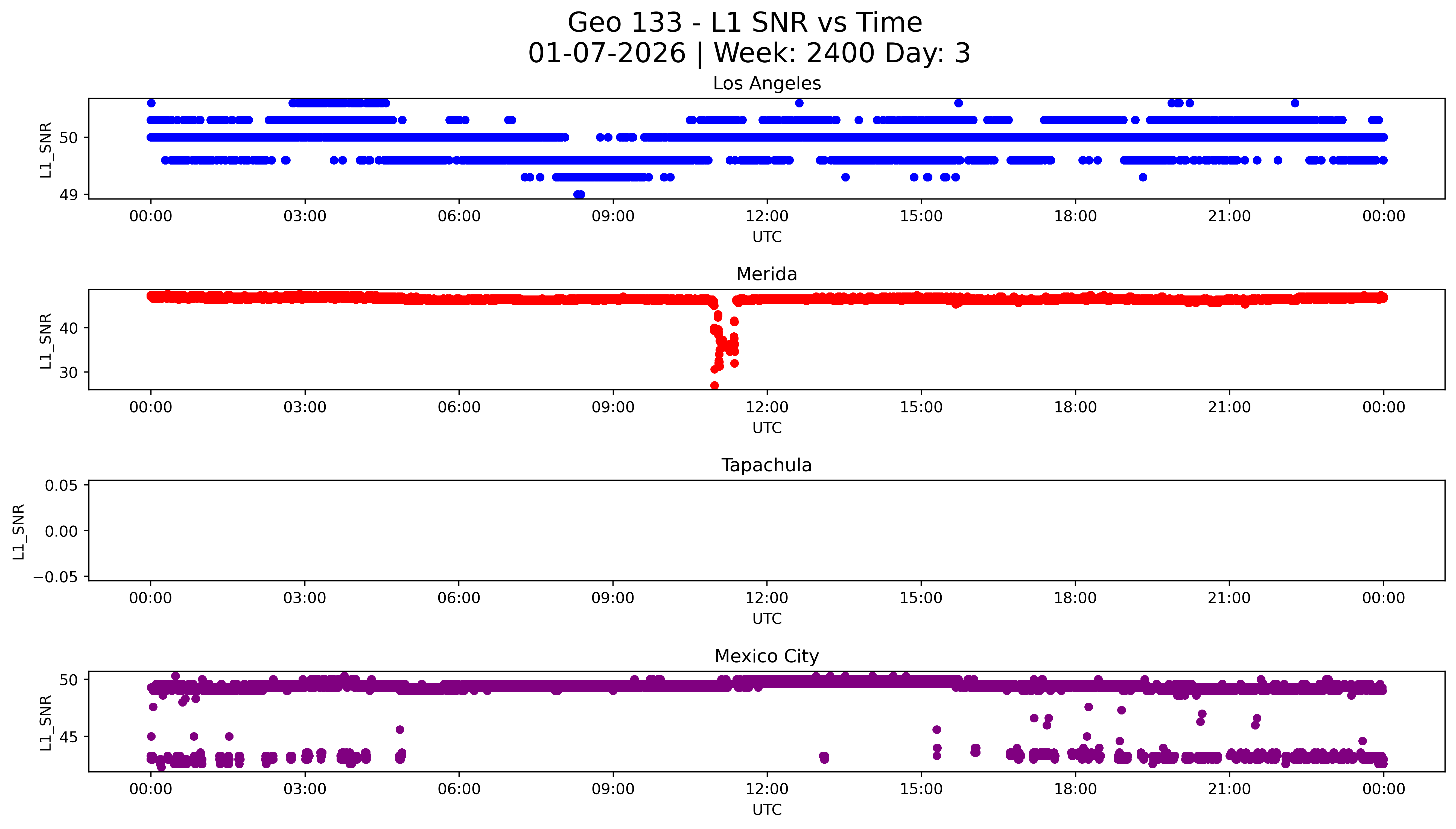The image size is (1456, 829).
Task: Click the UTC axis label under Los Angeles plot
Action: 766,237
